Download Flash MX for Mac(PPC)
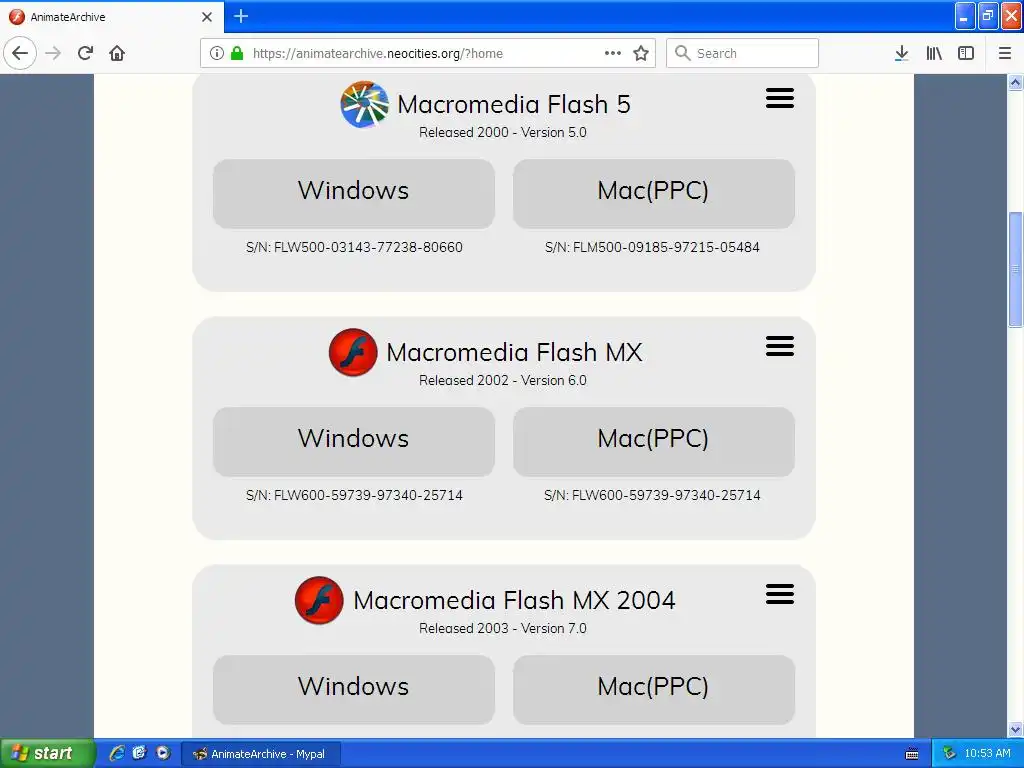Screen dimensions: 1024x768 [654, 442]
